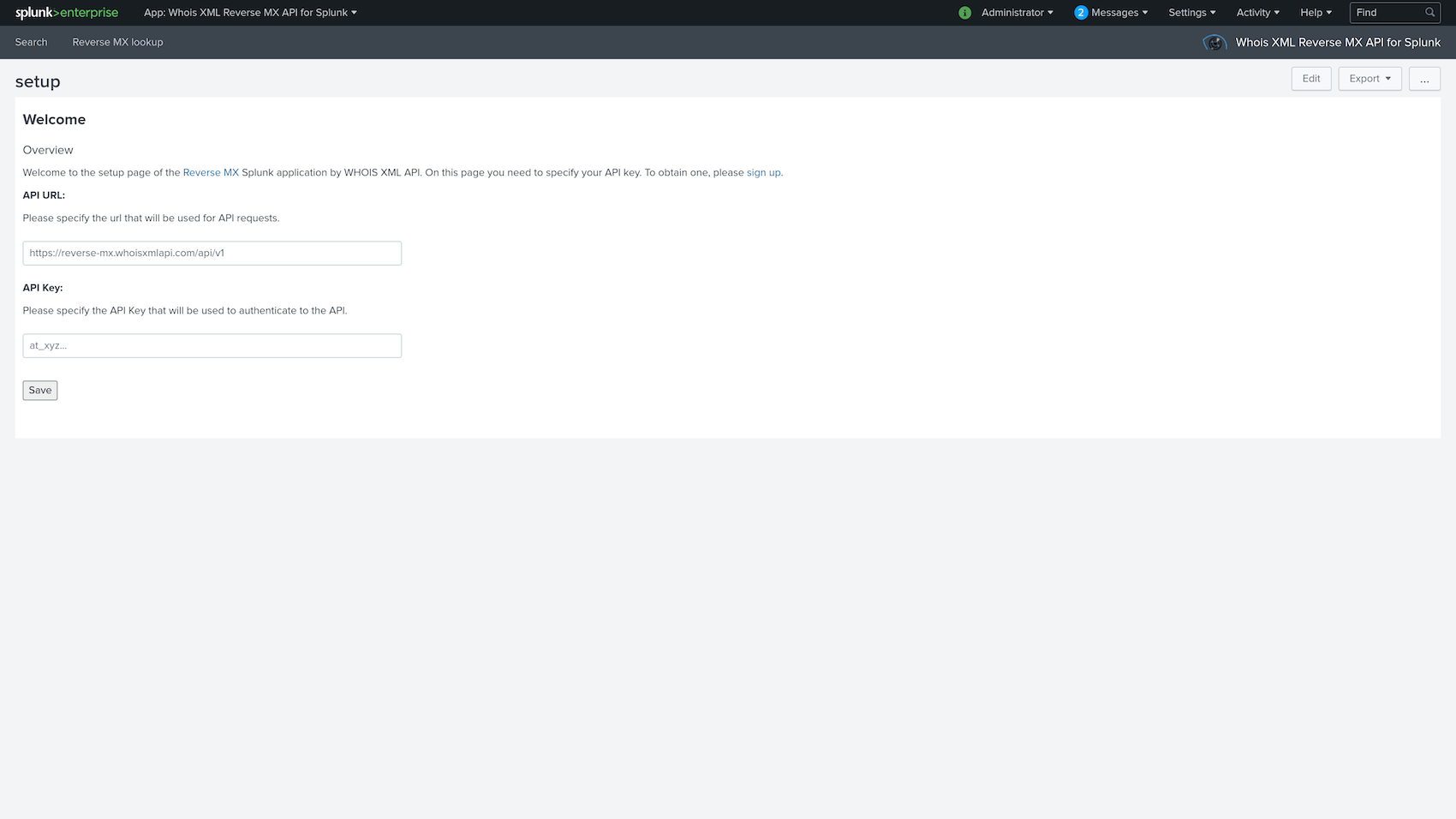Focus the API Key input field
The width and height of the screenshot is (1456, 819).
click(212, 345)
